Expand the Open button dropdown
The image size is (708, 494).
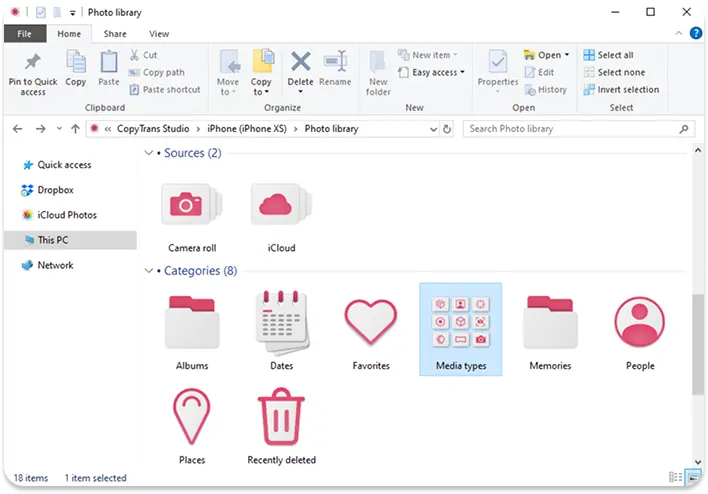point(567,55)
